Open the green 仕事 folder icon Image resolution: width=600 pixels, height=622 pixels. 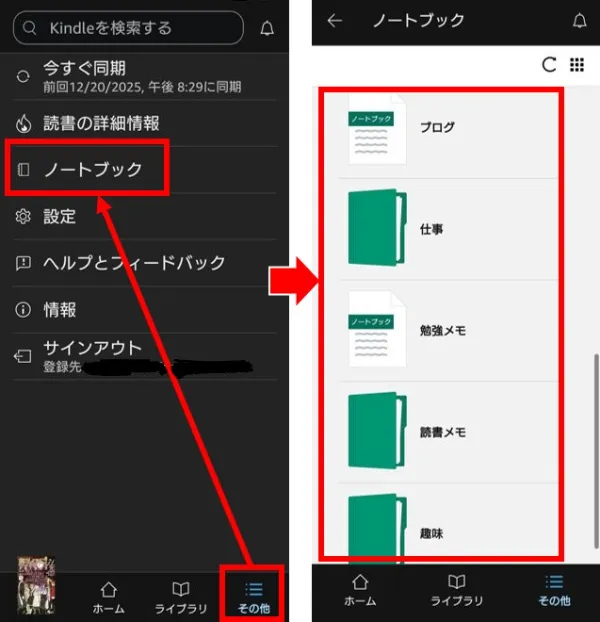[x=377, y=229]
